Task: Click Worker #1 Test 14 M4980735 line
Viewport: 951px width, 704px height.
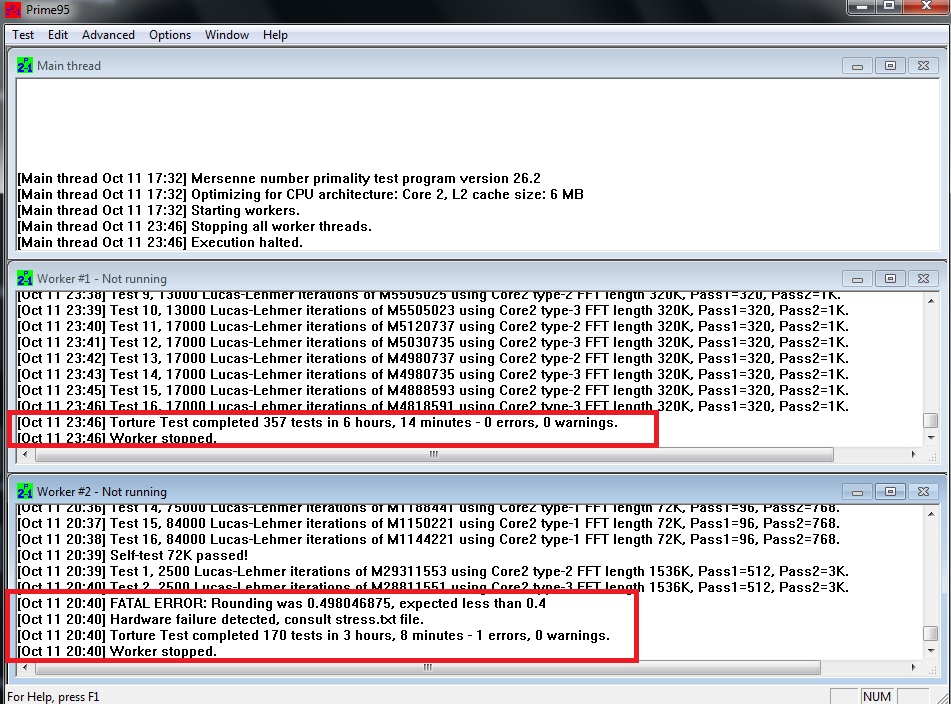Action: point(432,374)
